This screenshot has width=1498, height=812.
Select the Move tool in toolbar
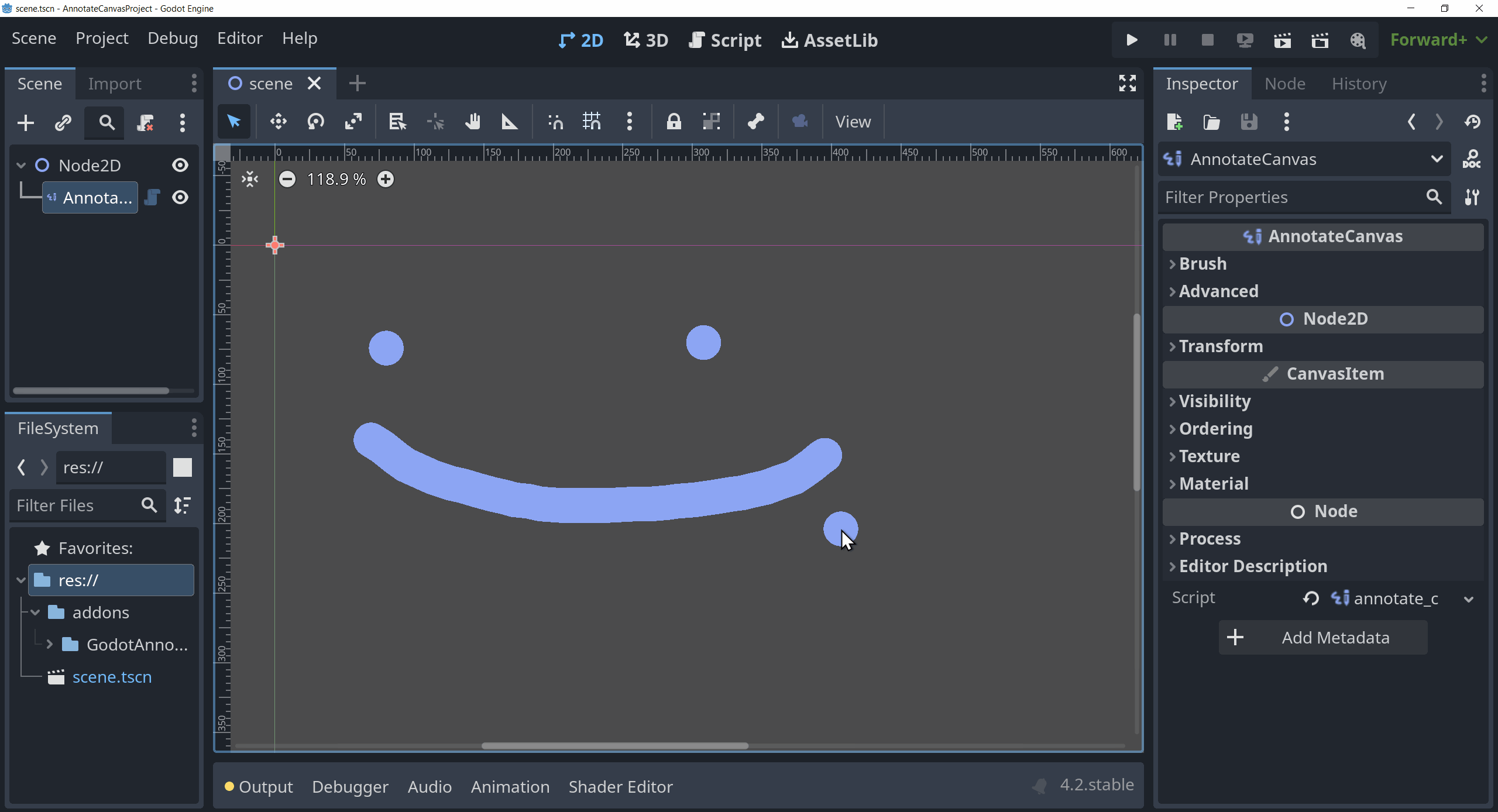pyautogui.click(x=279, y=121)
